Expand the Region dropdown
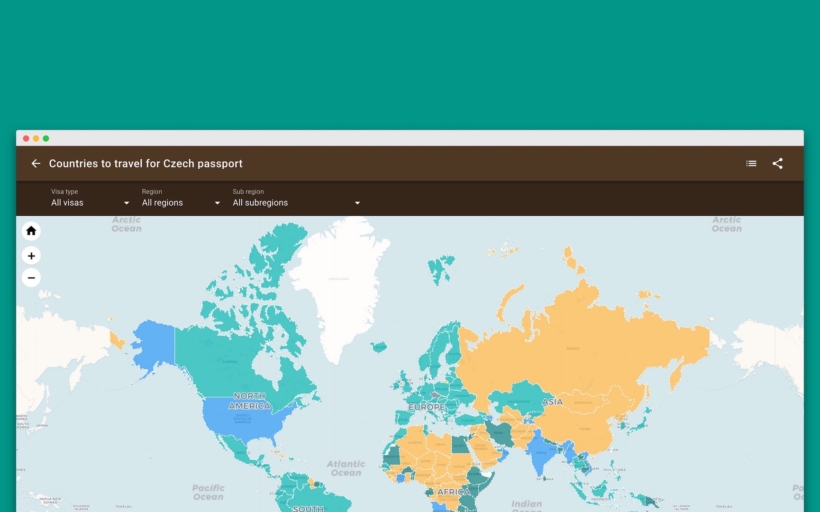820x512 pixels. coord(180,203)
